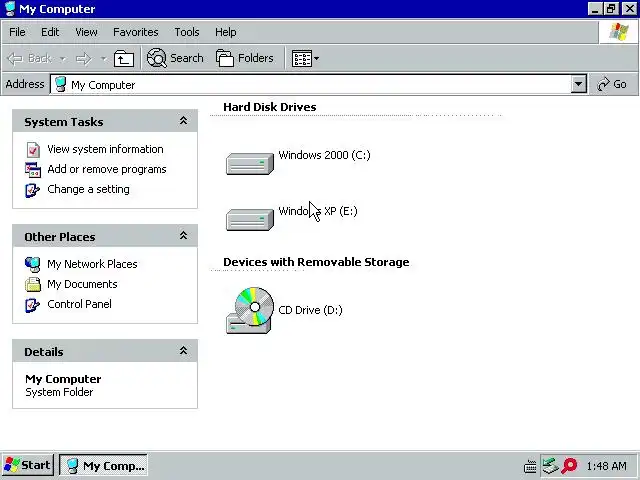Open the Control Panel link
This screenshot has height=480, width=640.
click(80, 304)
